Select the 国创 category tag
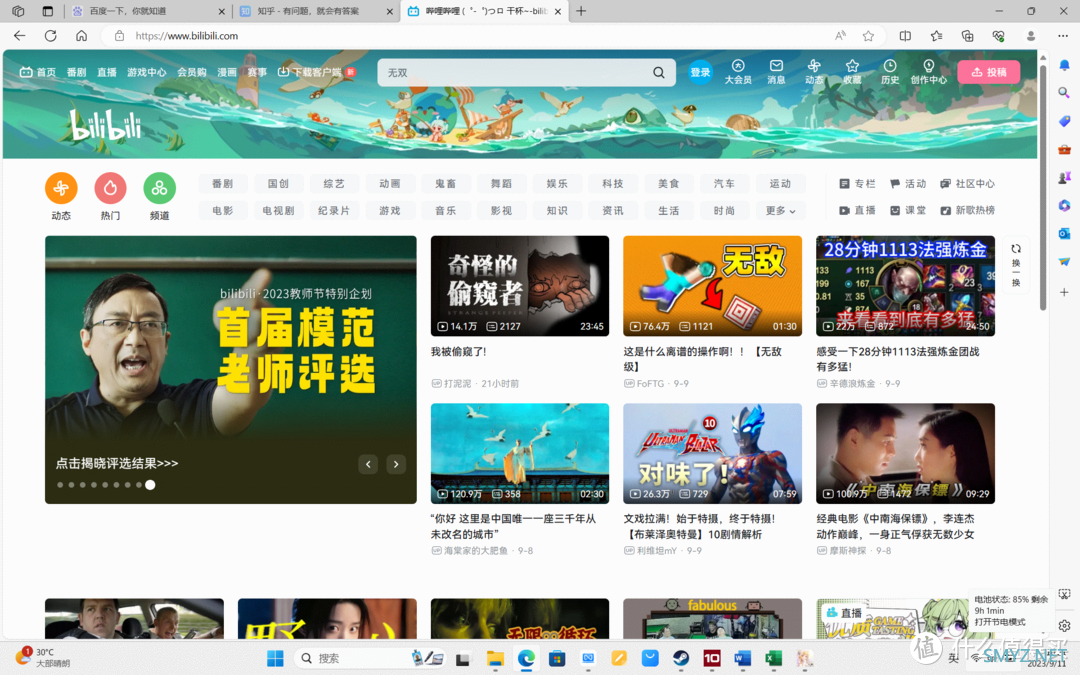The width and height of the screenshot is (1080, 675). tap(278, 184)
